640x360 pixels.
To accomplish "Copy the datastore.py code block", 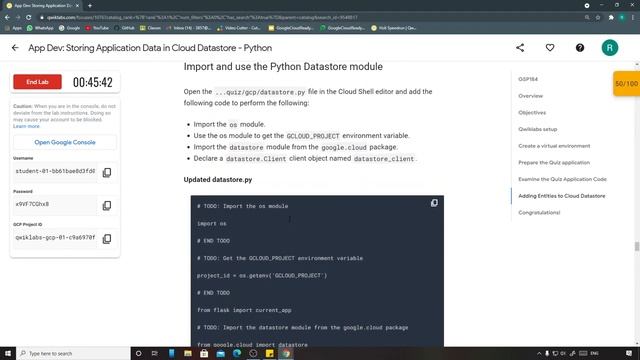I will pyautogui.click(x=434, y=203).
